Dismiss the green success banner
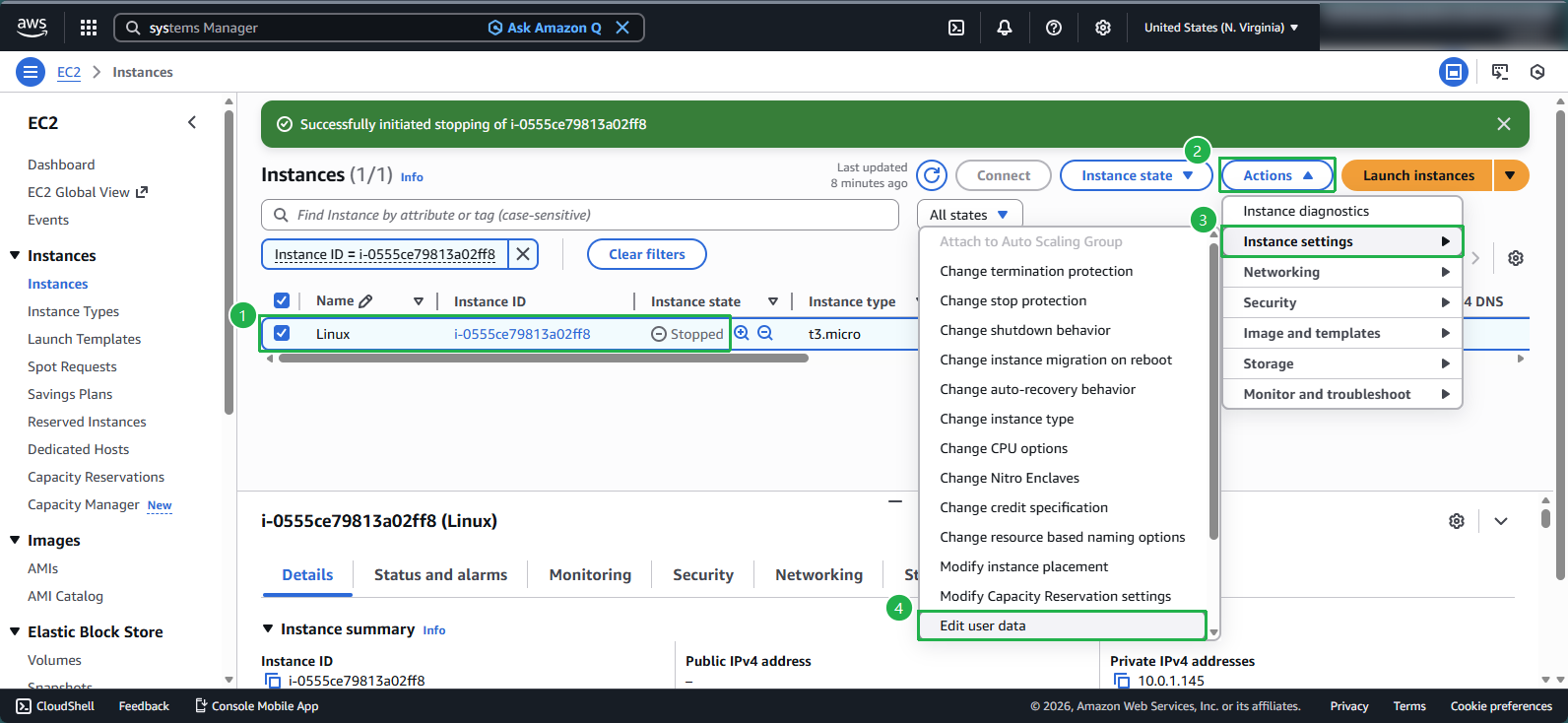The height and width of the screenshot is (723, 1568). point(1503,124)
